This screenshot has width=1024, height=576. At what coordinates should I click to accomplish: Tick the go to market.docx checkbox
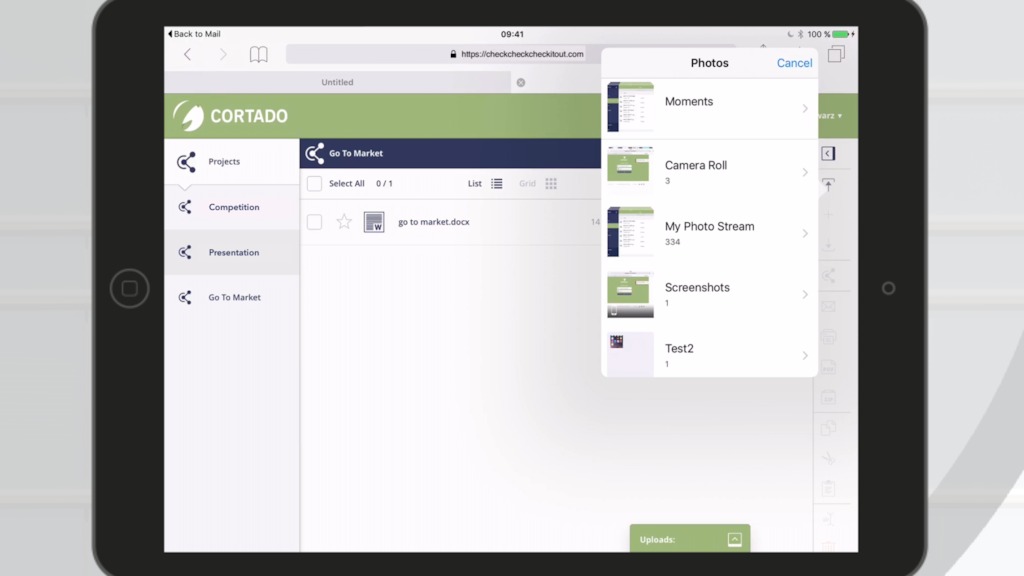(x=314, y=222)
